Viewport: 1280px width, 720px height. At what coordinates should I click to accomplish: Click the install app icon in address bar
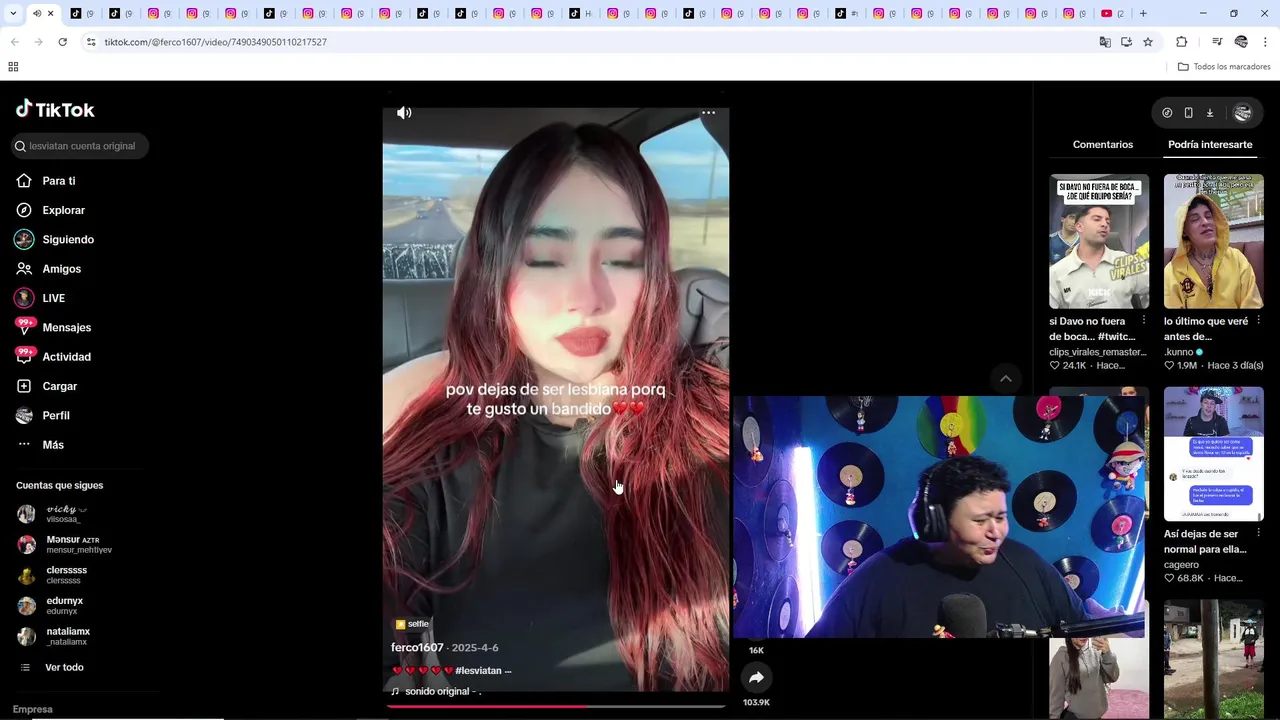1126,42
